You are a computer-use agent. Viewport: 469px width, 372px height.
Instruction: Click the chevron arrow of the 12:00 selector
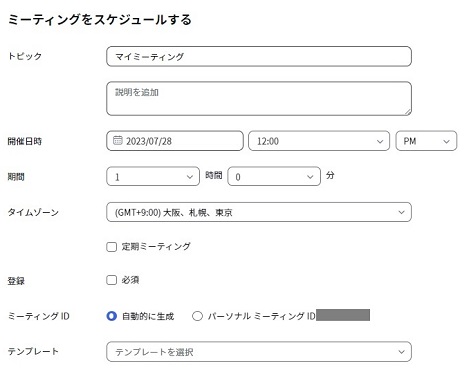coord(380,141)
